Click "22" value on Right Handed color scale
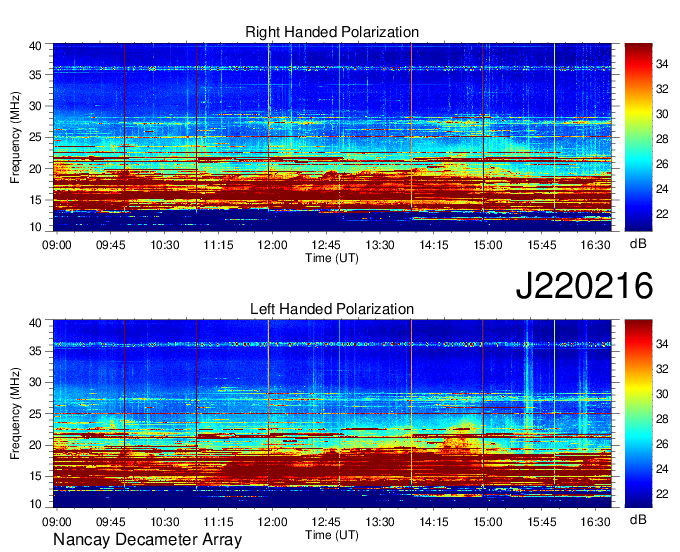 (x=662, y=214)
